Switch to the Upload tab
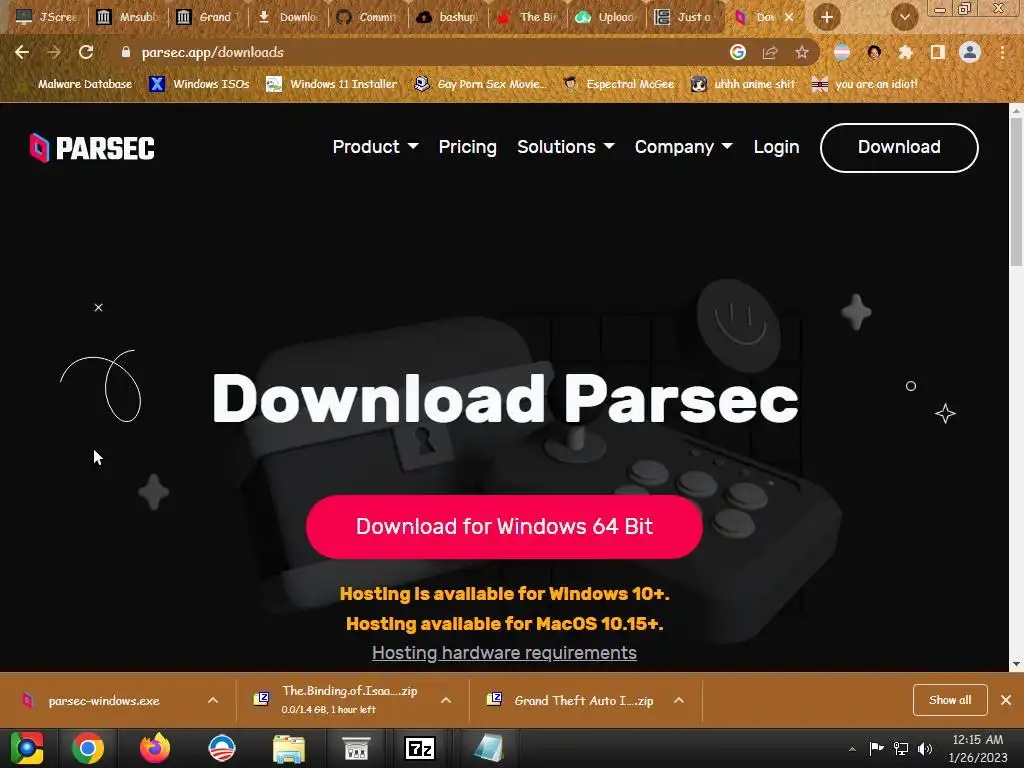1024x768 pixels. (607, 17)
